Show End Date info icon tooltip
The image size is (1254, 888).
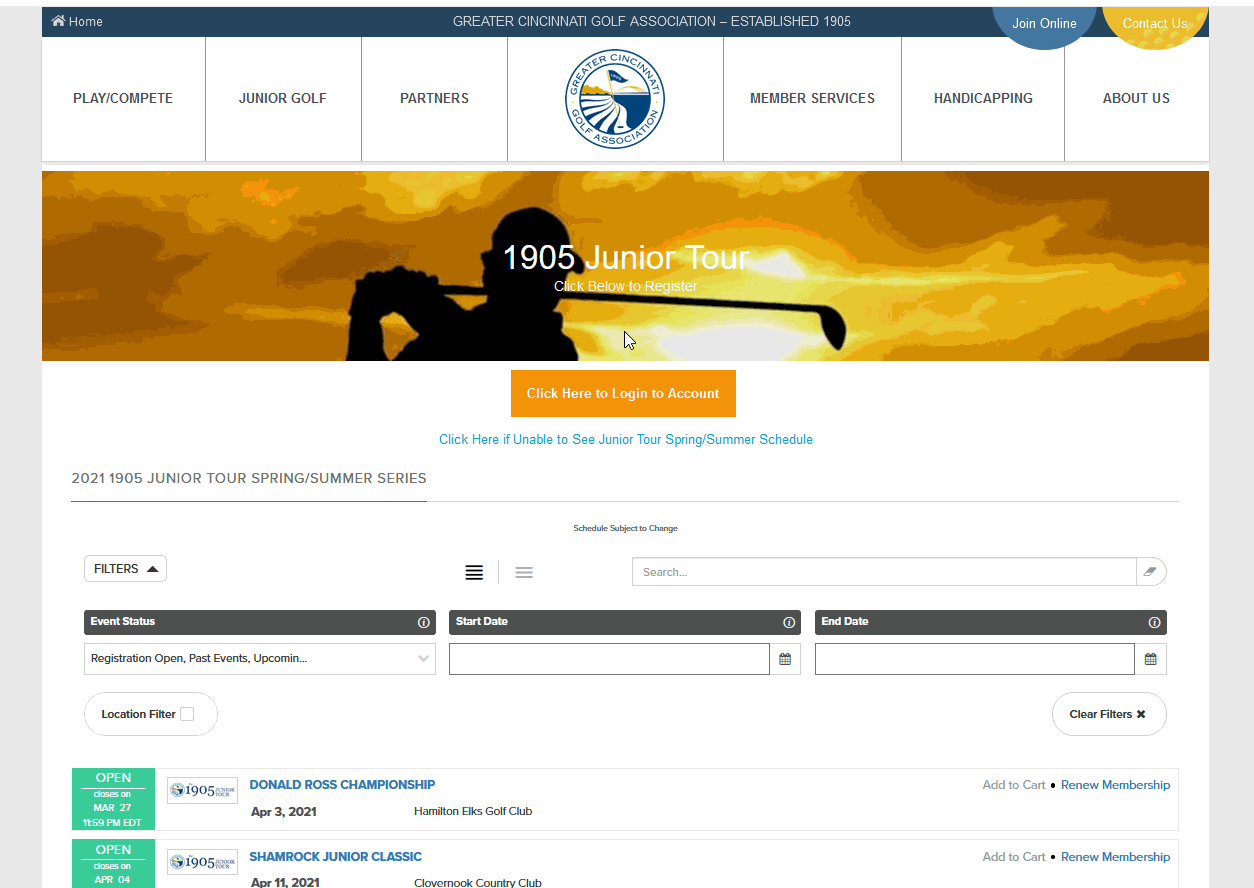1155,622
